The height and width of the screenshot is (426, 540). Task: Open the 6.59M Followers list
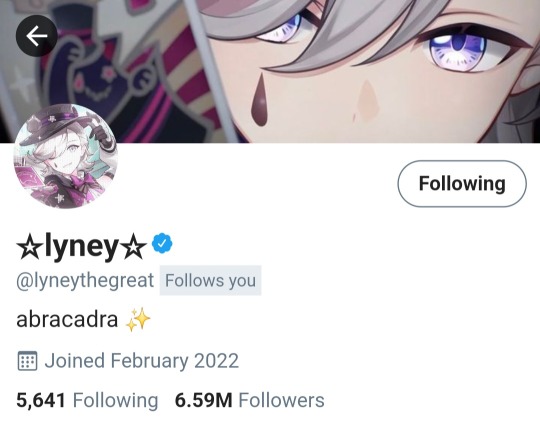[250, 401]
